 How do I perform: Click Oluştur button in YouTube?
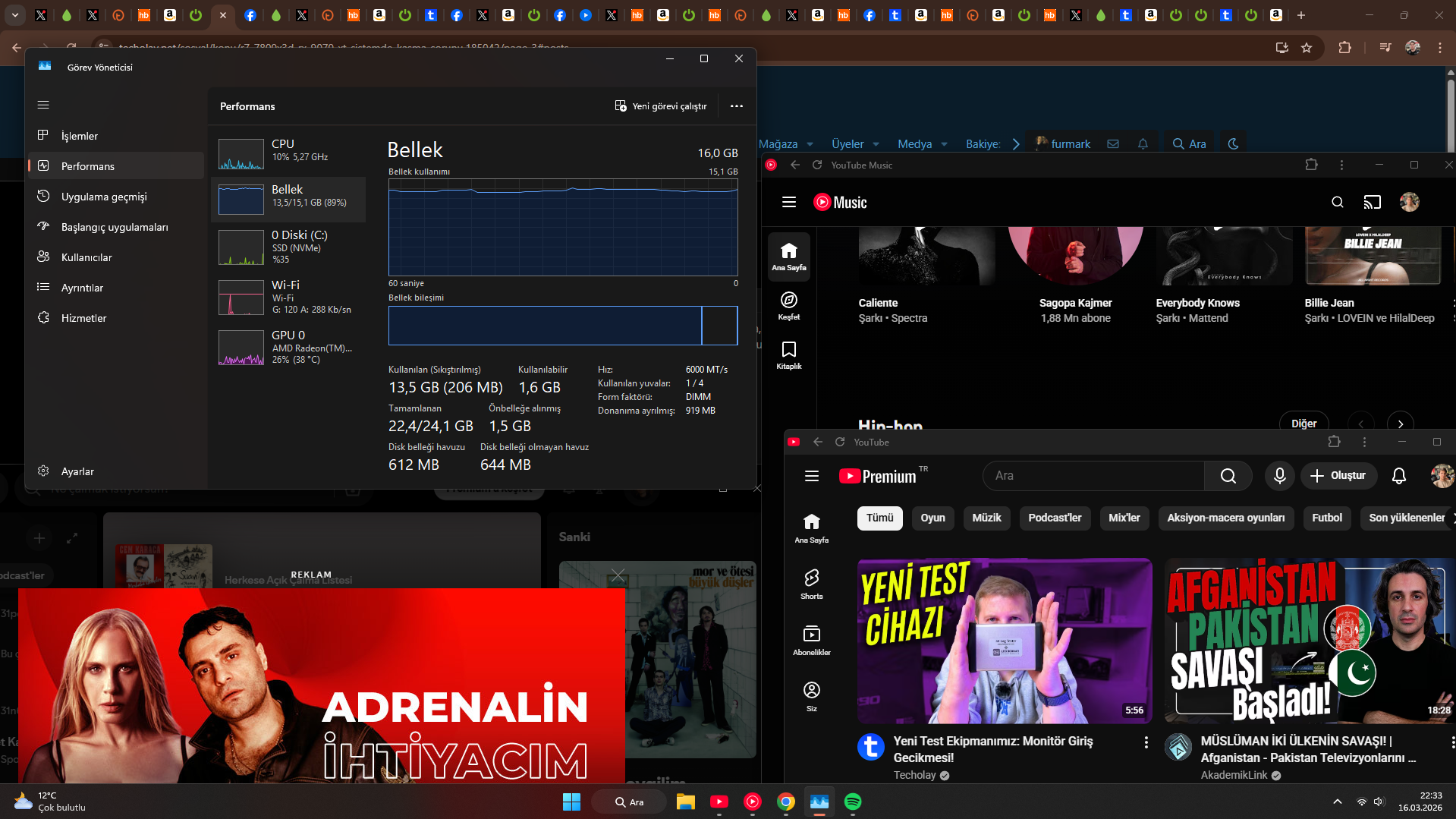(x=1338, y=476)
